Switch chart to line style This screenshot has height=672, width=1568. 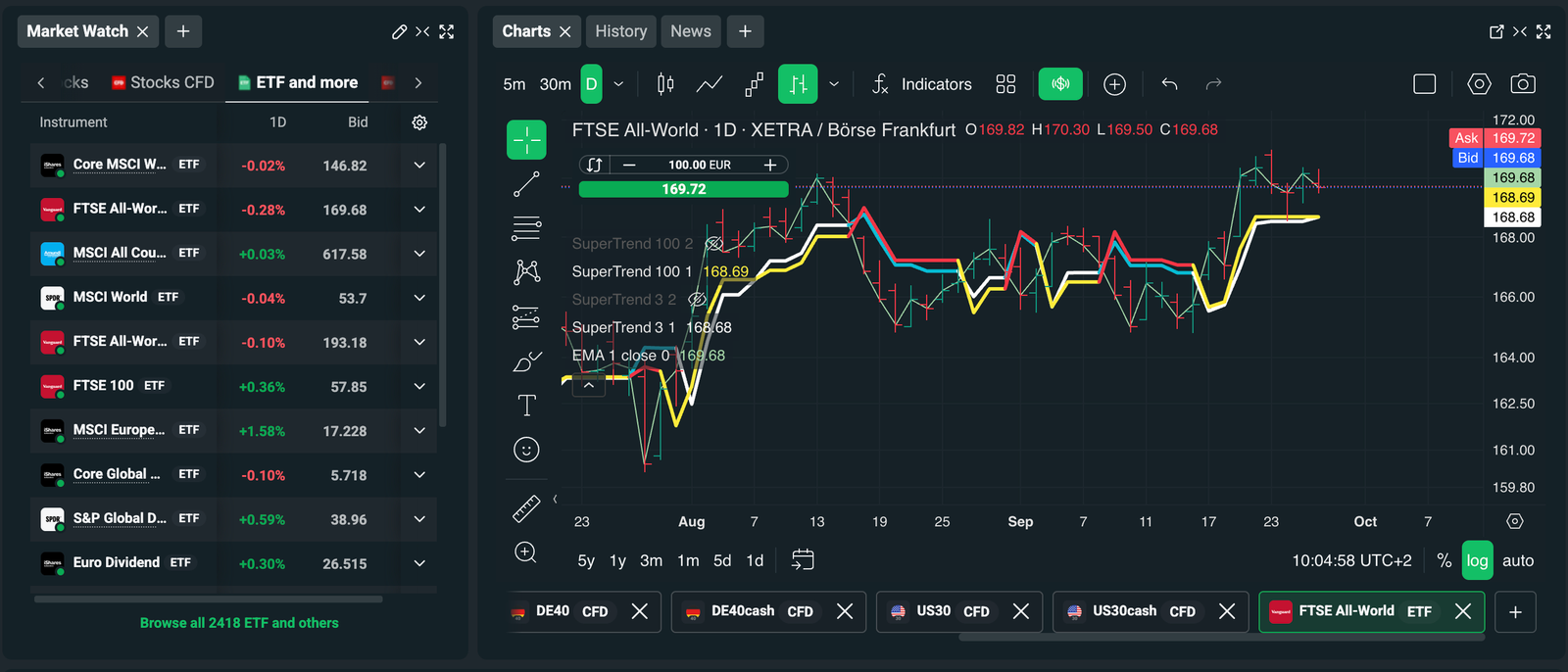(710, 84)
